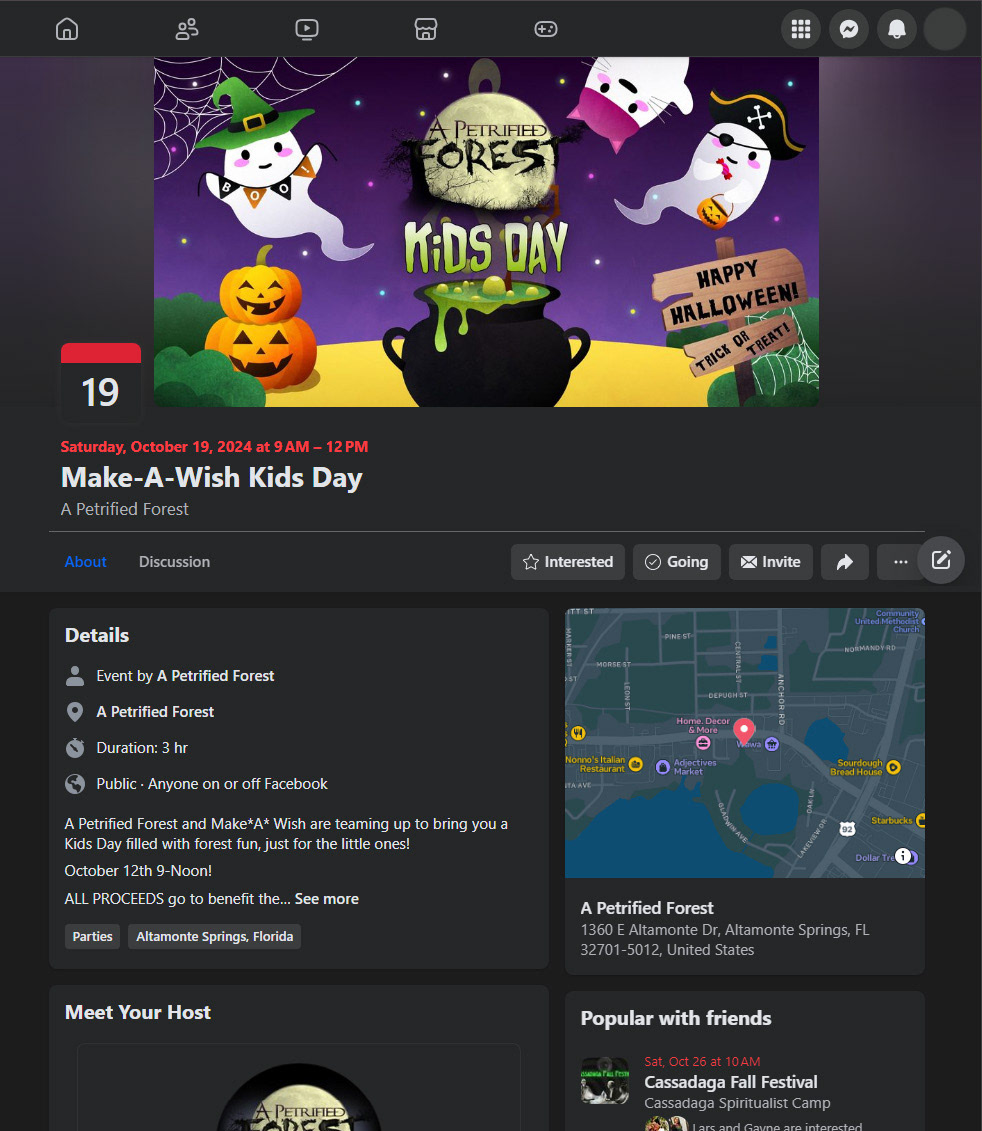Expand description with See more
The width and height of the screenshot is (982, 1131).
pyautogui.click(x=326, y=899)
